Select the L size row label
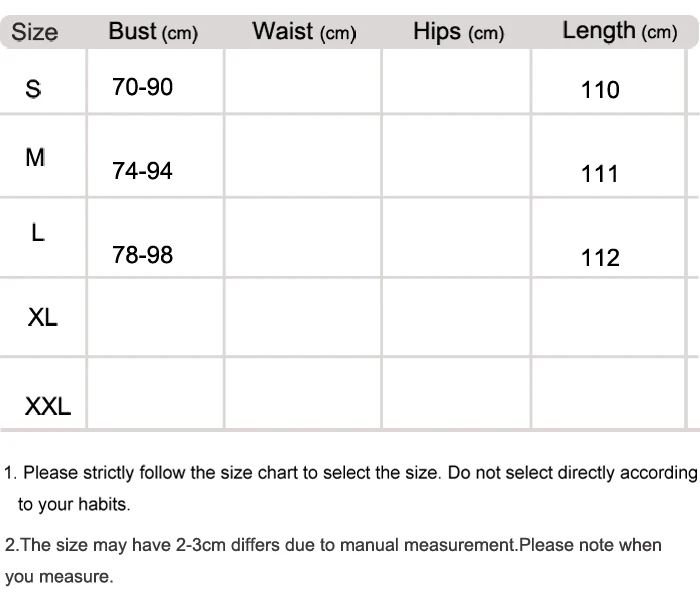The width and height of the screenshot is (700, 598). click(38, 233)
